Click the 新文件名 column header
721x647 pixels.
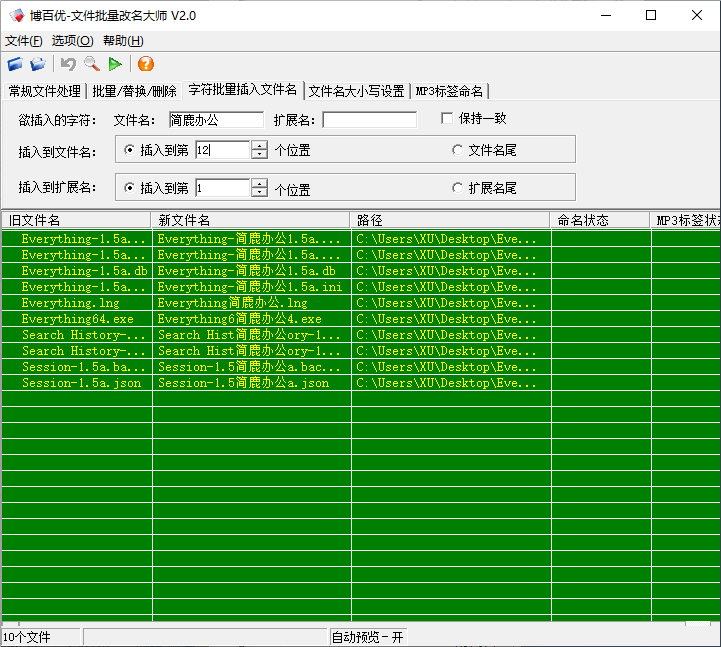click(x=251, y=220)
